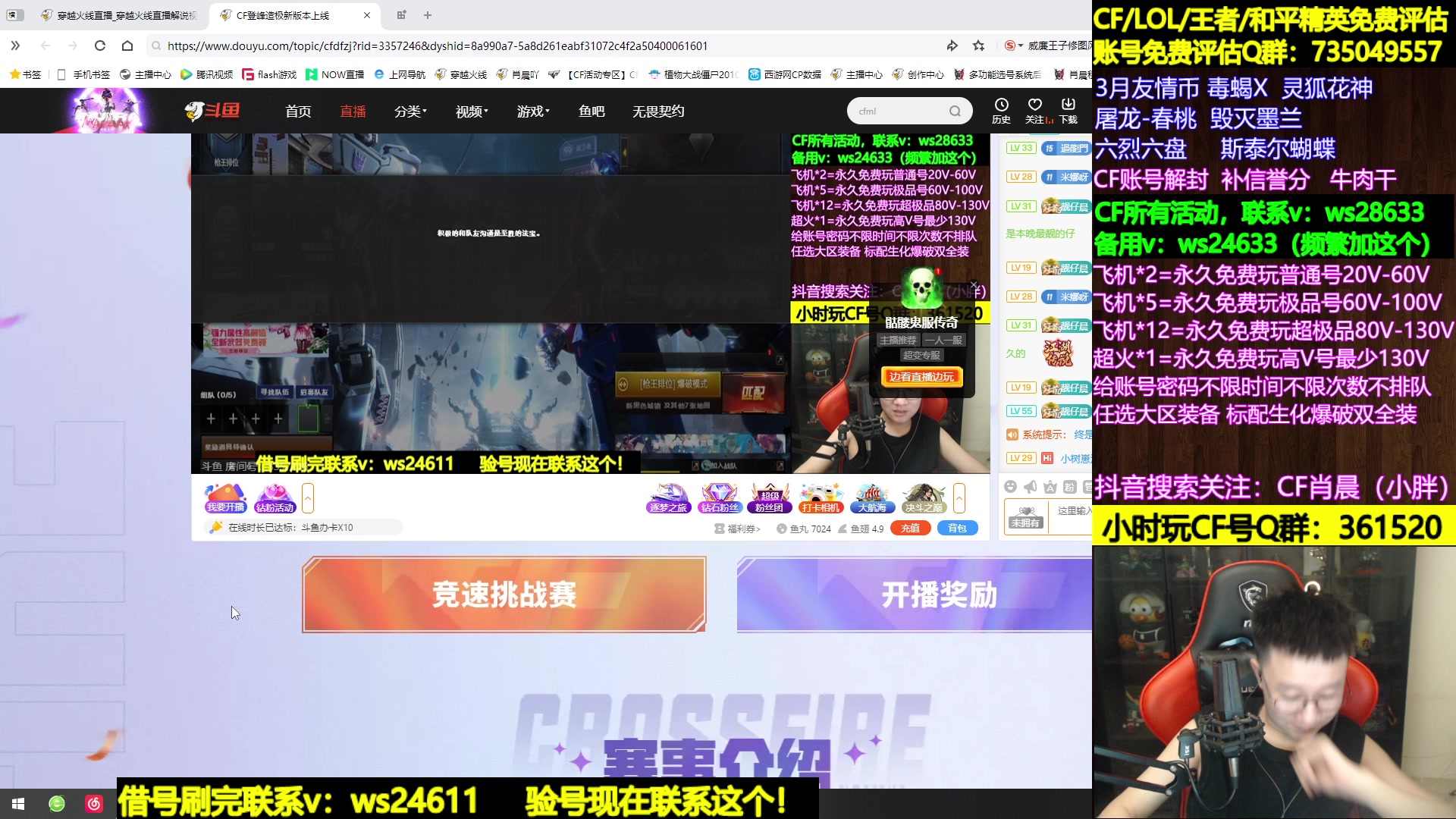1456x819 pixels.
Task: Click the 骷髅鬼服传奇 skull game icon
Action: [x=922, y=287]
